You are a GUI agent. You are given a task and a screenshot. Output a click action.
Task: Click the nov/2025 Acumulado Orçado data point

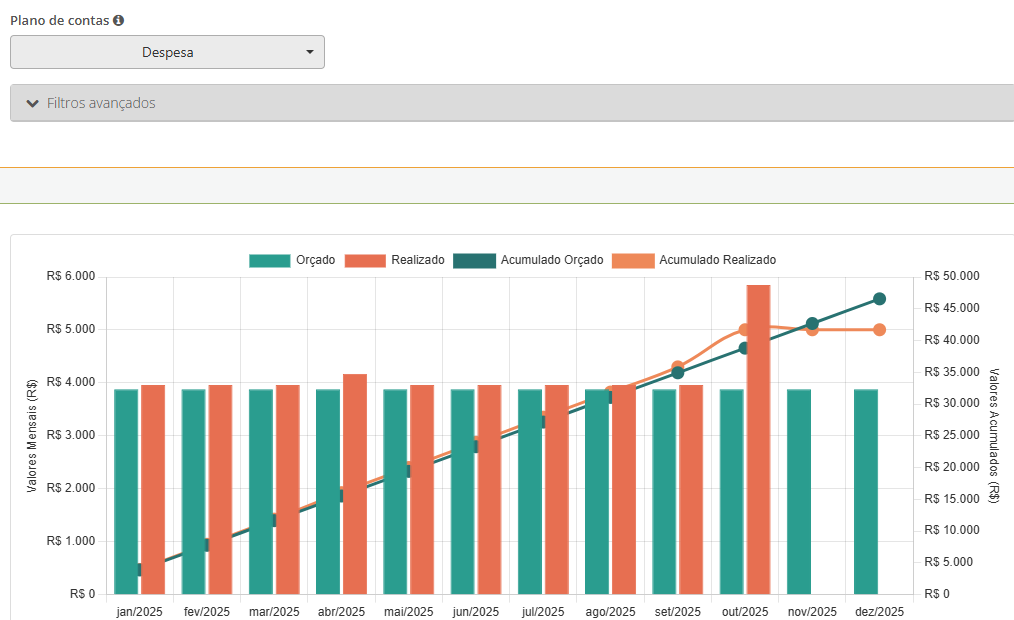point(812,323)
